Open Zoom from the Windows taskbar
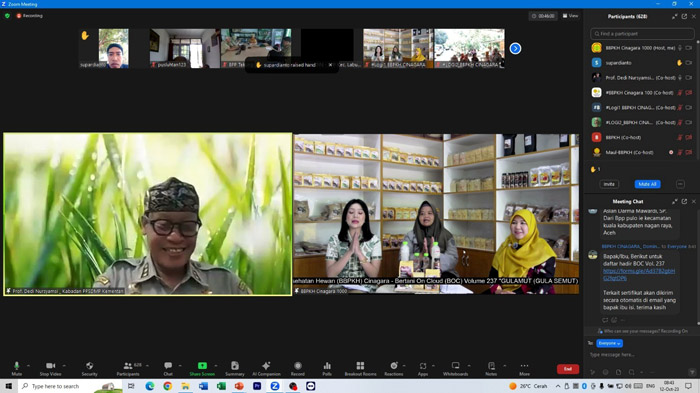Image resolution: width=700 pixels, height=393 pixels. point(275,386)
